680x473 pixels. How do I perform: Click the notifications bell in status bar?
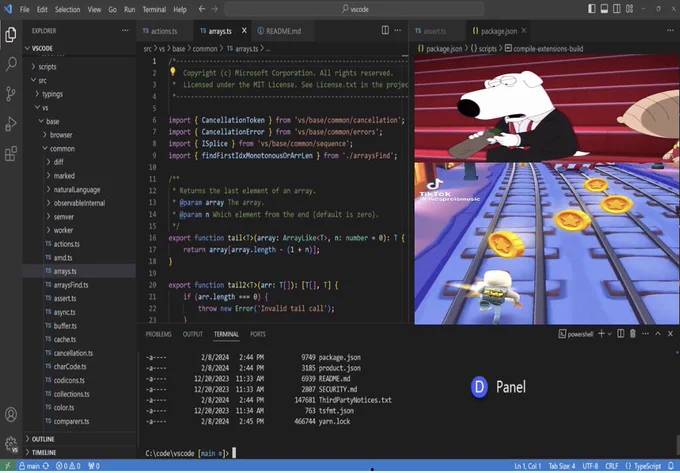click(671, 466)
